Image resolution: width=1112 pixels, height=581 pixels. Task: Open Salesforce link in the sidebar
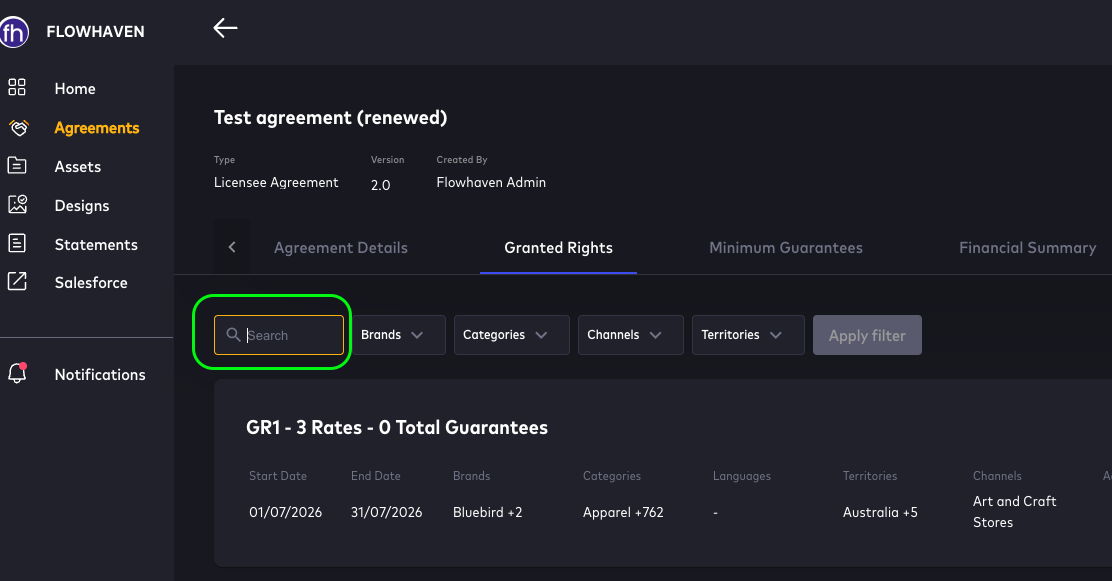[x=91, y=282]
